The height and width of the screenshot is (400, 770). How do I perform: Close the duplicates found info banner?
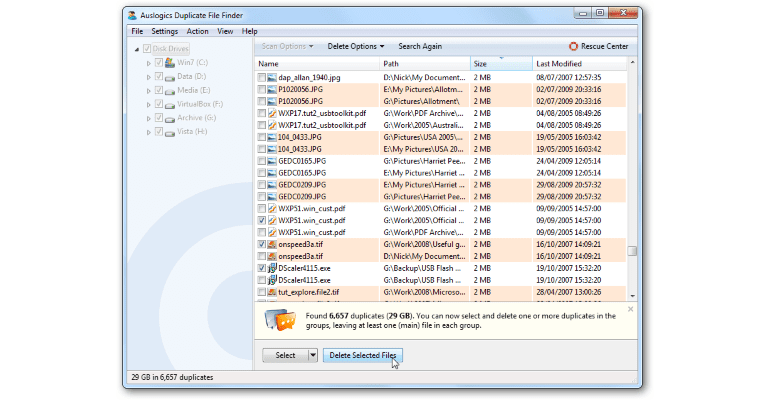pyautogui.click(x=631, y=309)
